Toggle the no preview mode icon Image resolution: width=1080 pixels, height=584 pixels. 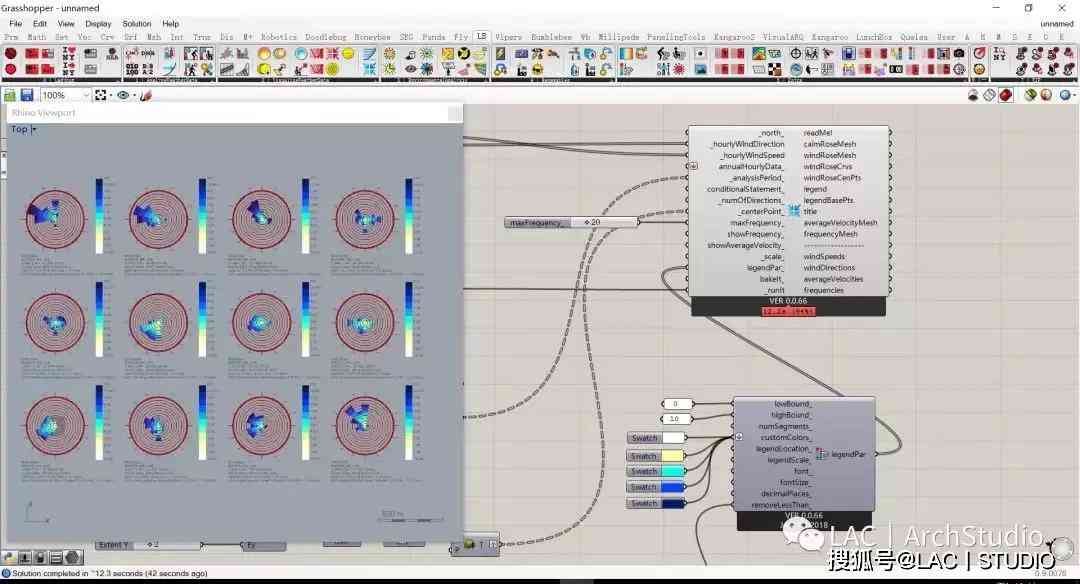(x=973, y=95)
